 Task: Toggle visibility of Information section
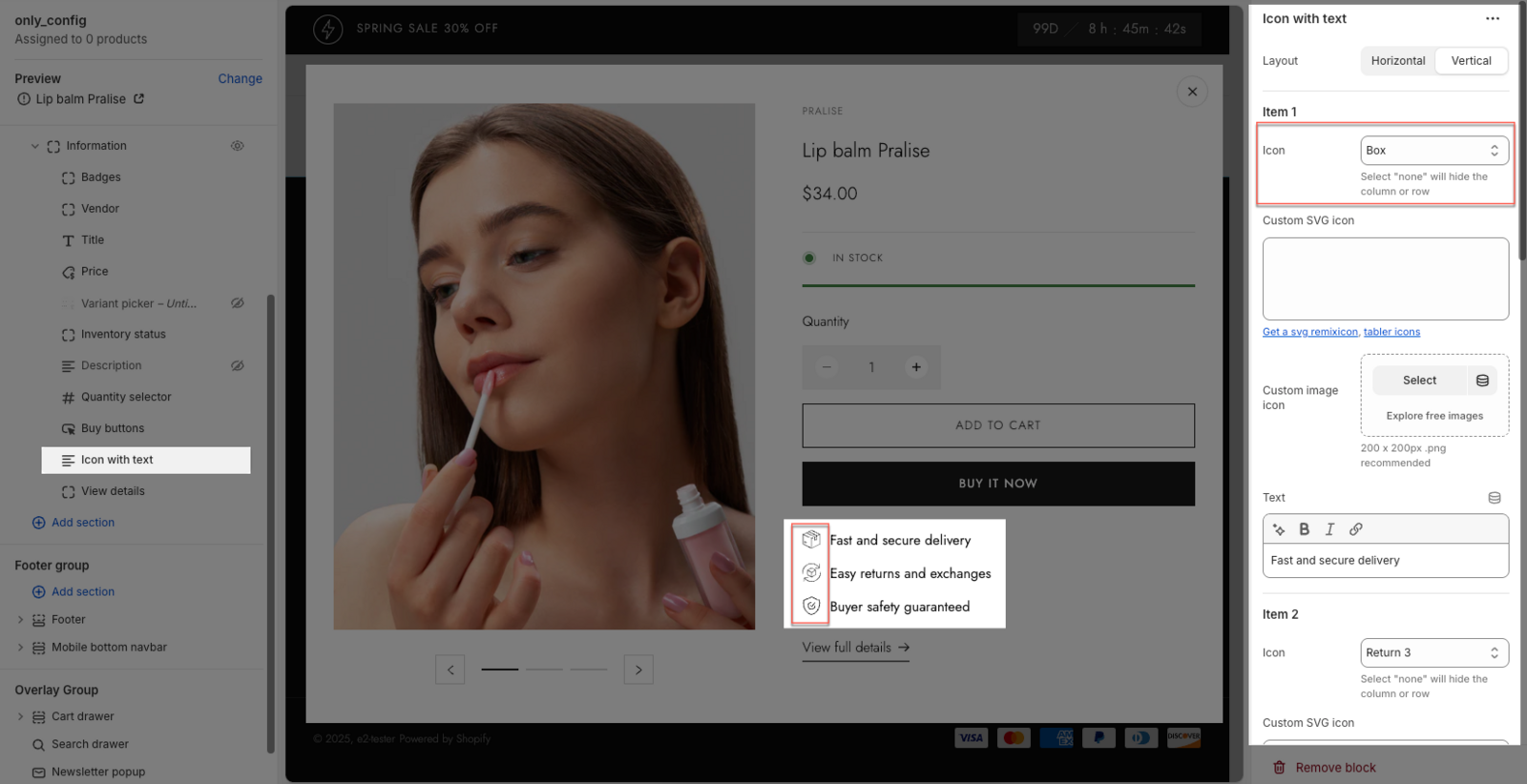pyautogui.click(x=238, y=146)
